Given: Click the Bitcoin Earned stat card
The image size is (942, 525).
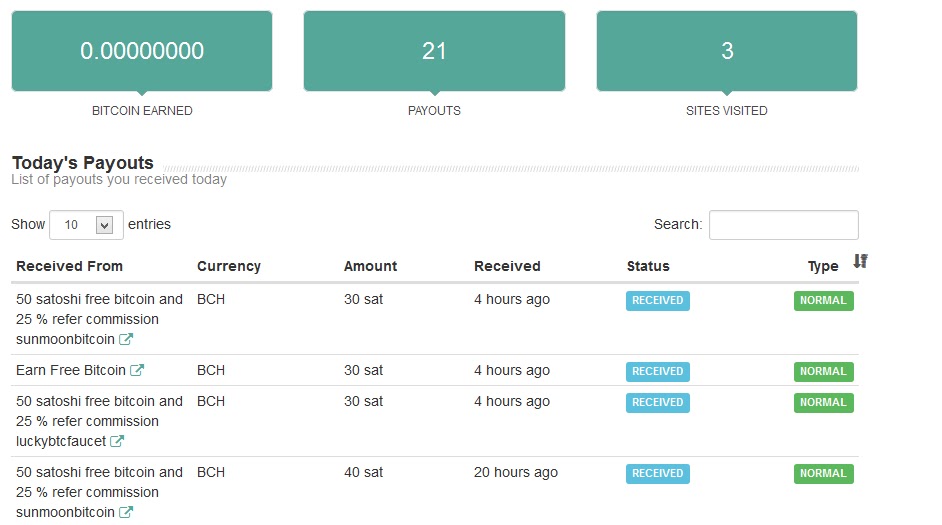Looking at the screenshot, I should (x=142, y=52).
